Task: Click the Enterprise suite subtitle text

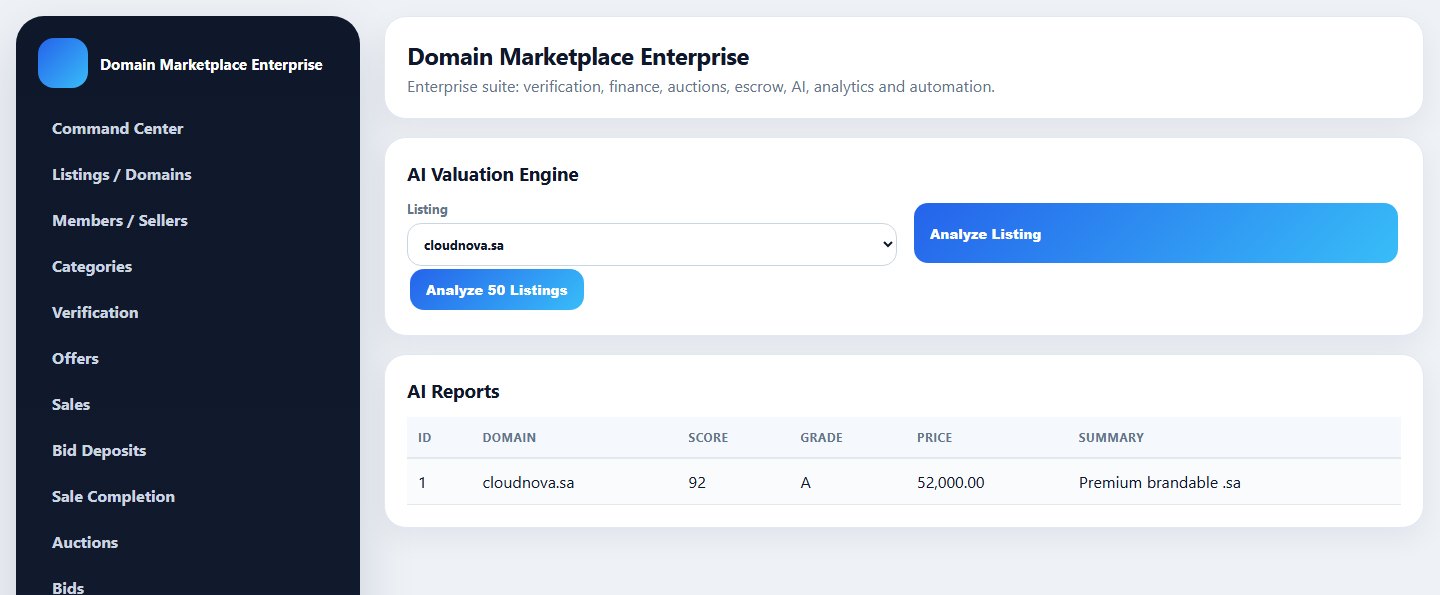Action: 701,87
